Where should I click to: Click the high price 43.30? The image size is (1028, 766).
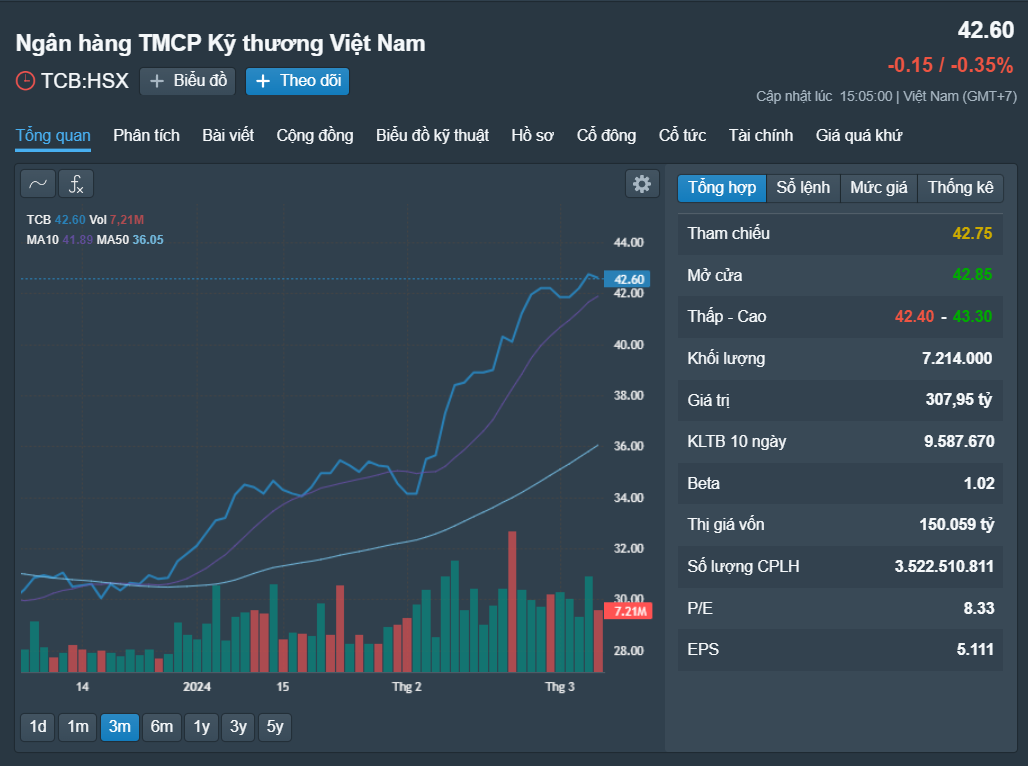972,317
